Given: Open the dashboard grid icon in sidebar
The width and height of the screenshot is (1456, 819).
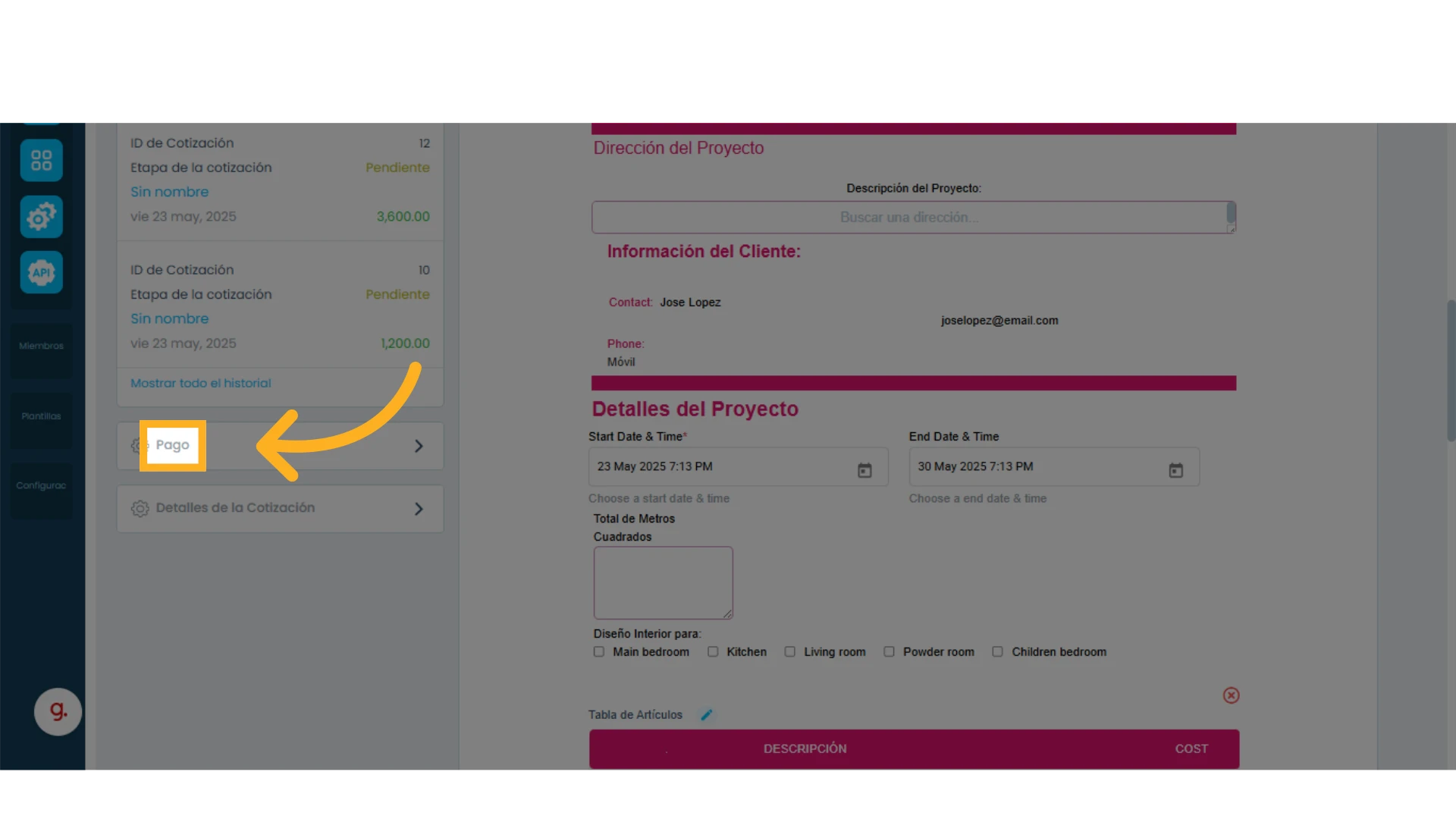Looking at the screenshot, I should coord(41,160).
